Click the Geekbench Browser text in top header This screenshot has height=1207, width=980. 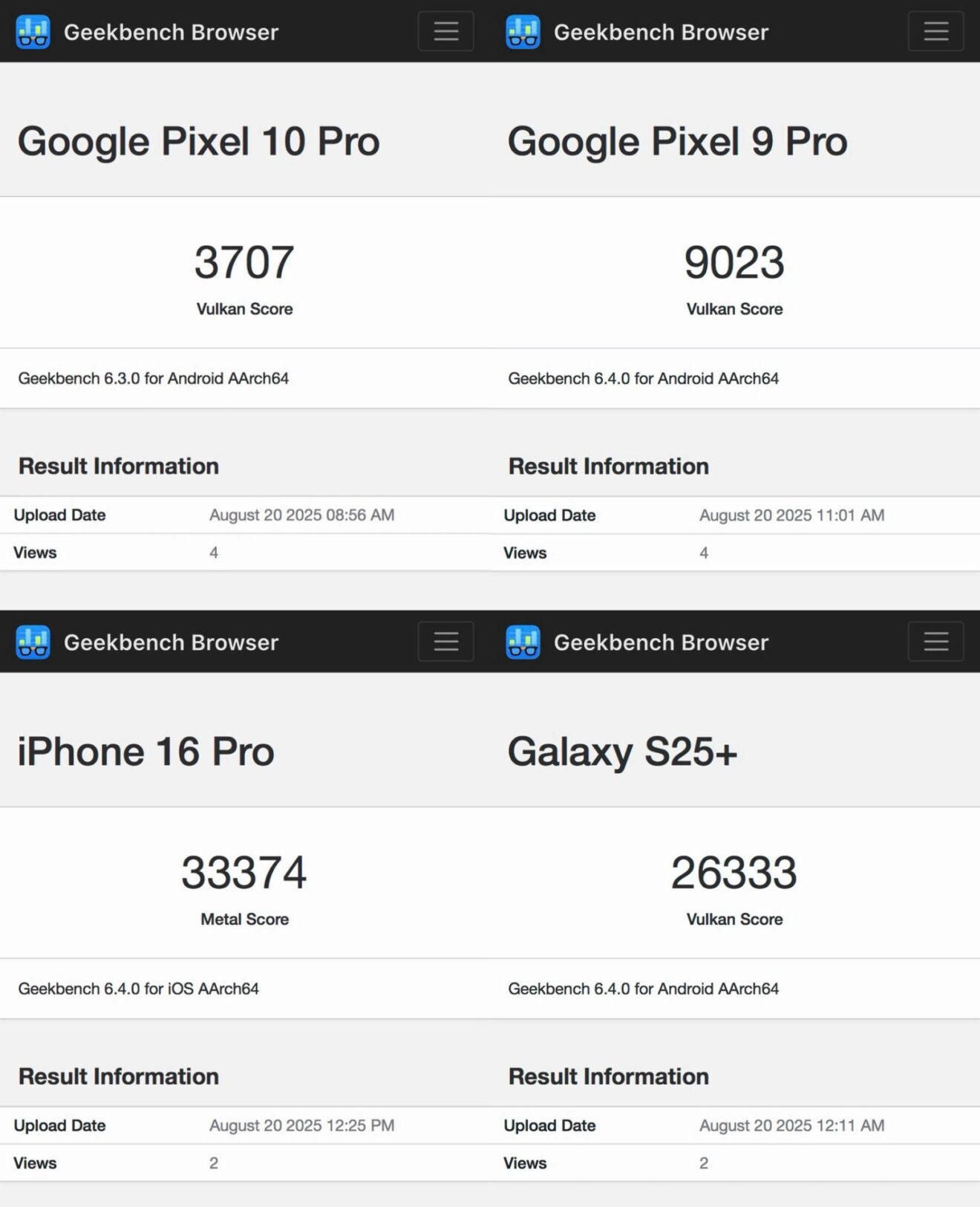171,31
